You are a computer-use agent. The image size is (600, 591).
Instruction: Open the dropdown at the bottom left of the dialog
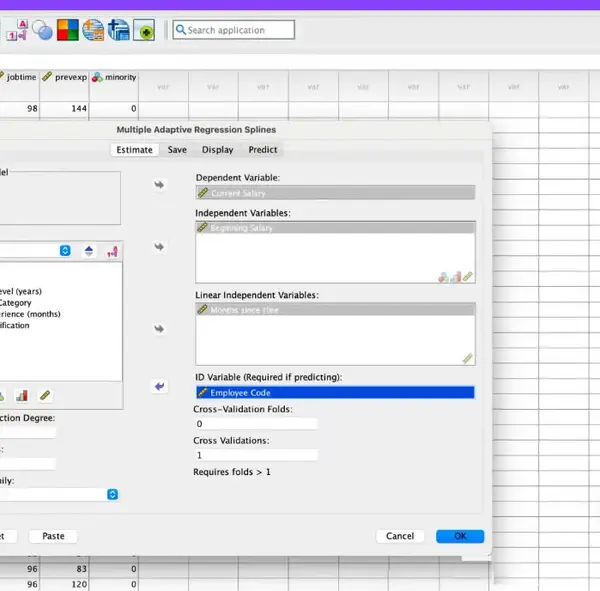point(112,494)
